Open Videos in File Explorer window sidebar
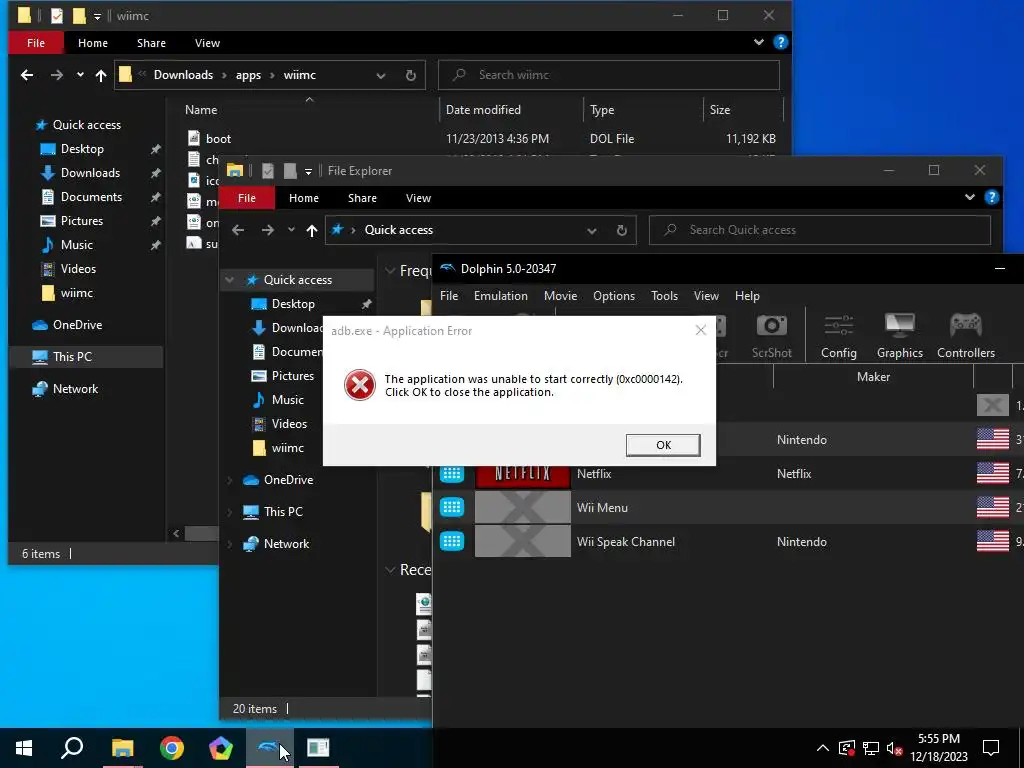Viewport: 1024px width, 768px height. [x=289, y=424]
